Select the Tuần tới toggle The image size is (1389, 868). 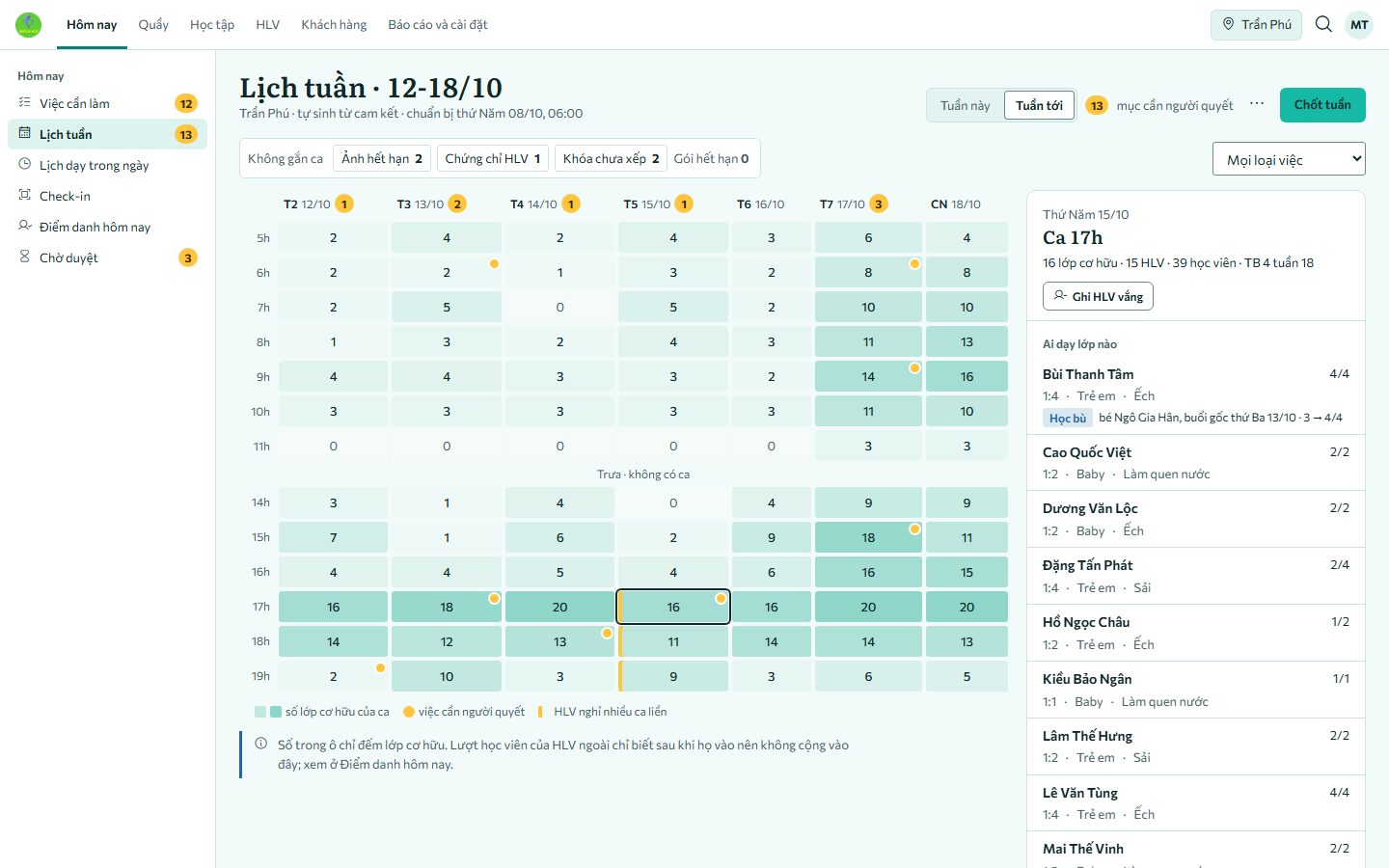point(1039,105)
